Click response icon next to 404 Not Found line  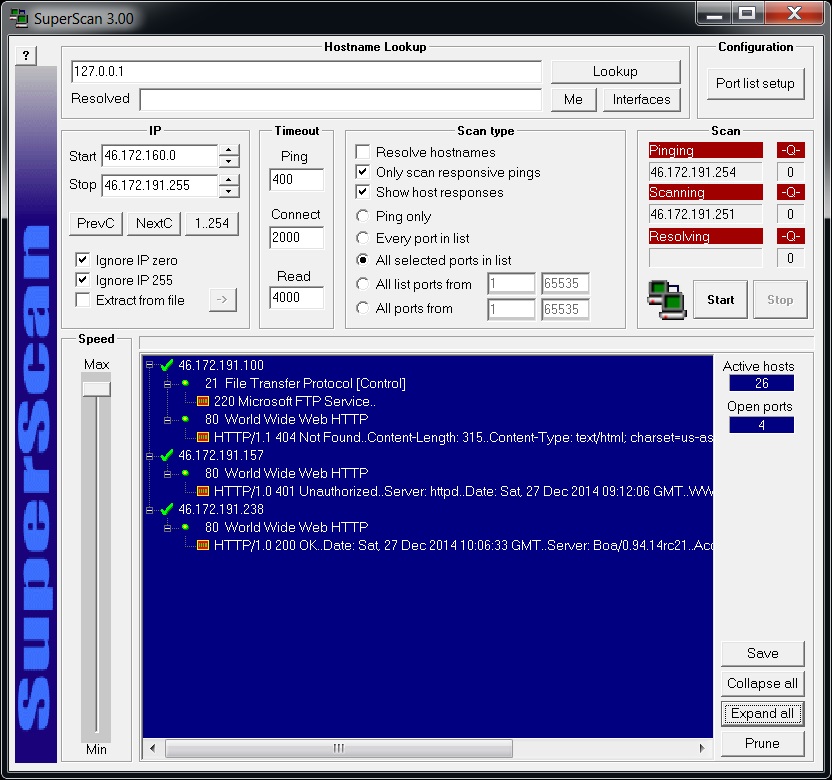(x=203, y=437)
